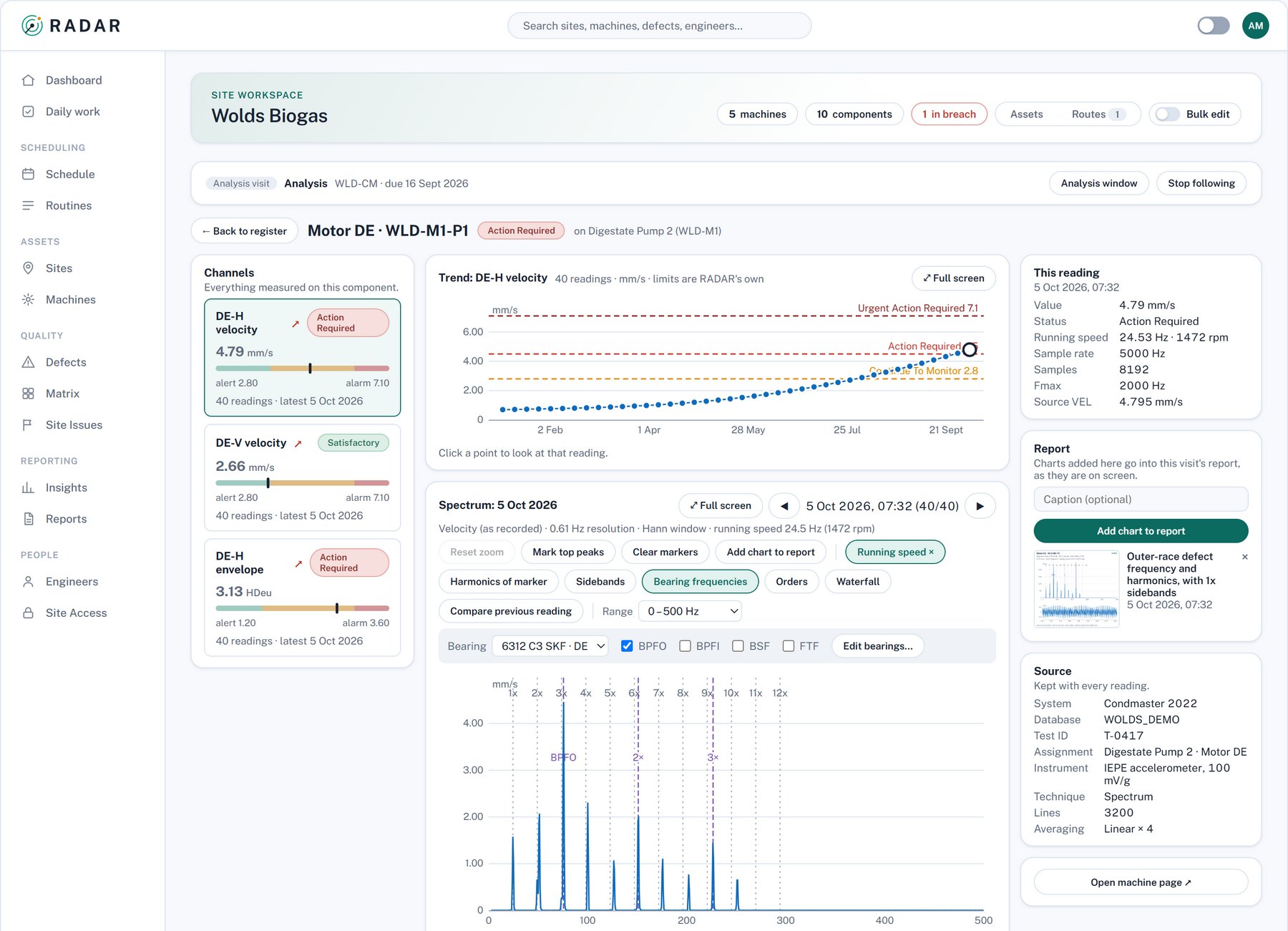Viewport: 1288px width, 931px height.
Task: Open the Range 0–500 Hz dropdown
Action: 690,611
